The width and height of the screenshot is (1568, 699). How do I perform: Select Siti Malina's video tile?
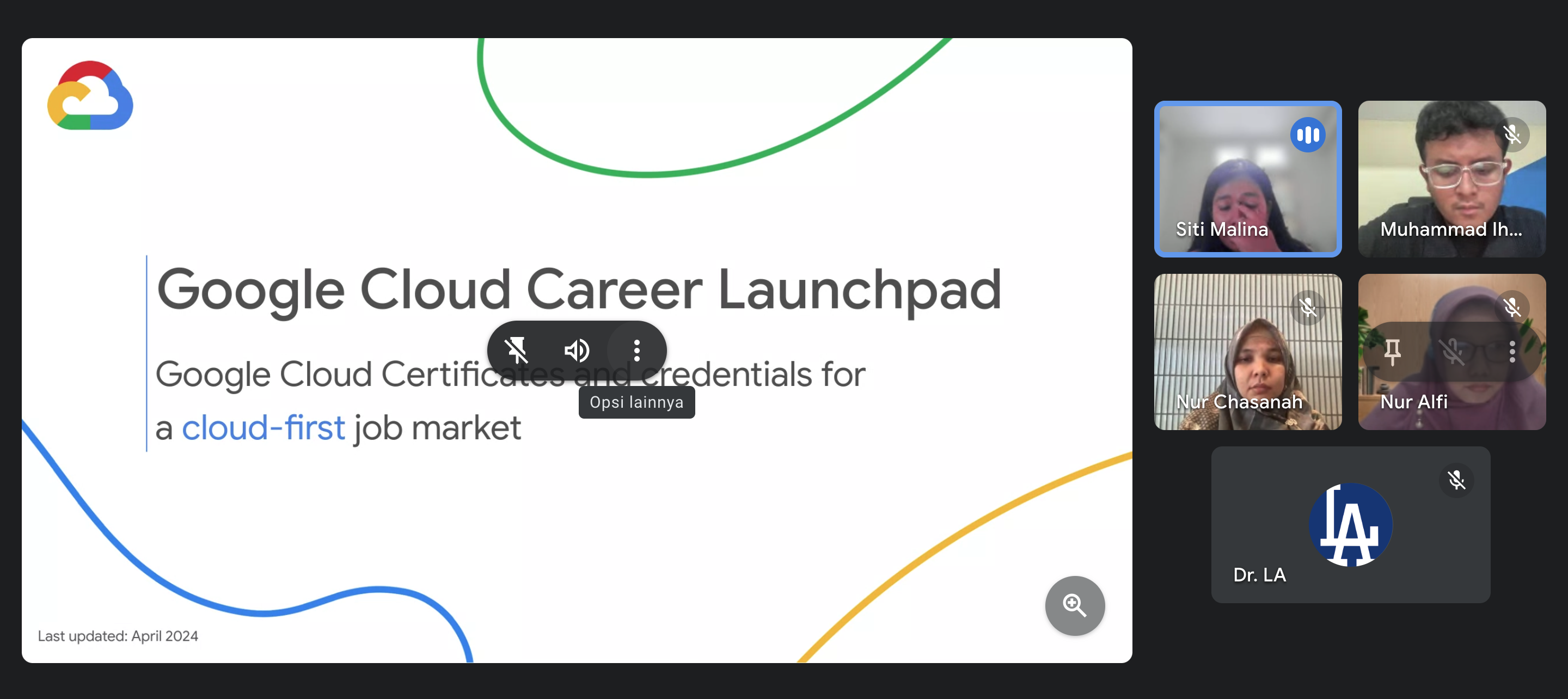(x=1247, y=179)
